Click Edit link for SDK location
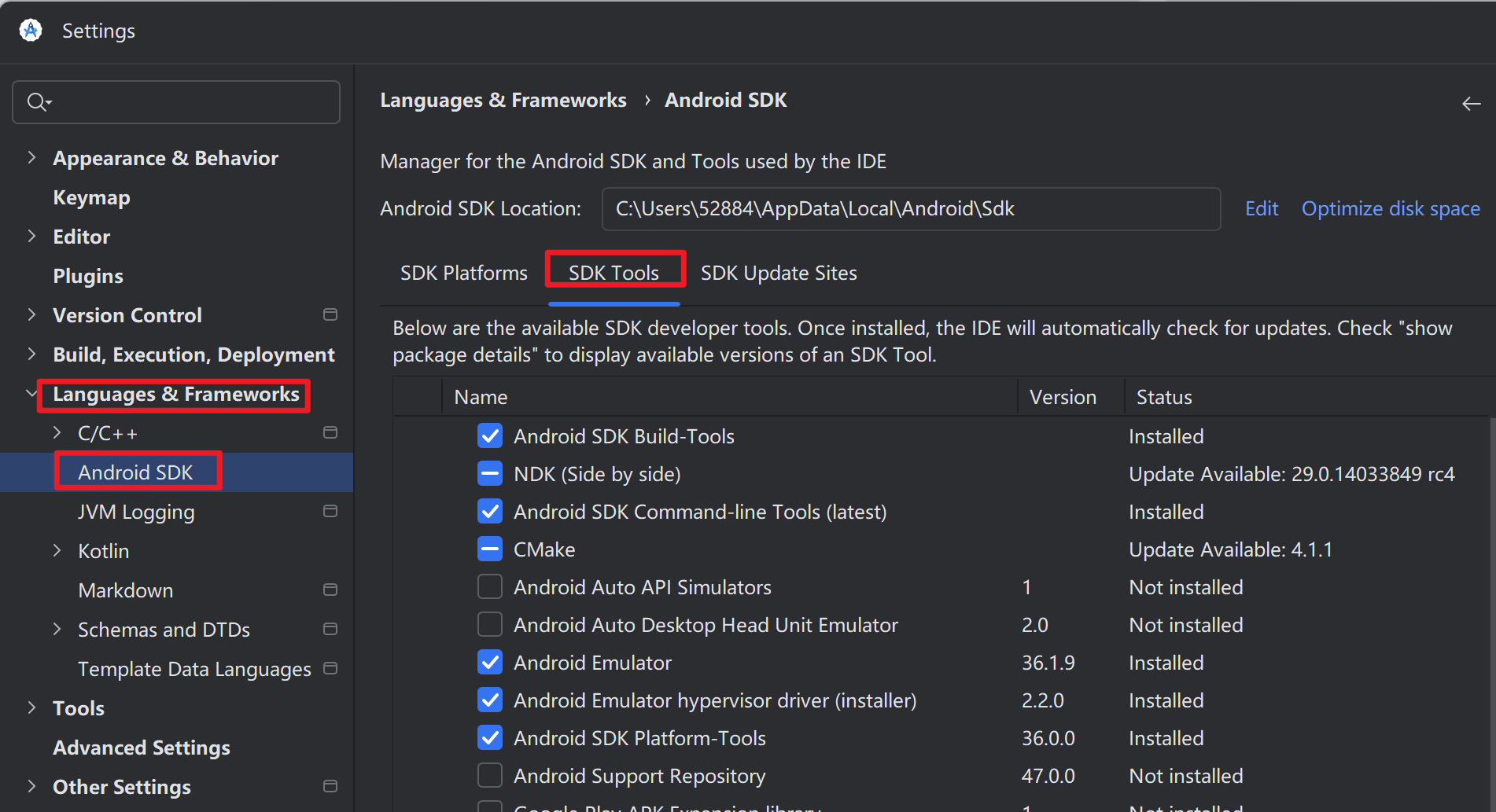The image size is (1496, 812). click(1261, 209)
